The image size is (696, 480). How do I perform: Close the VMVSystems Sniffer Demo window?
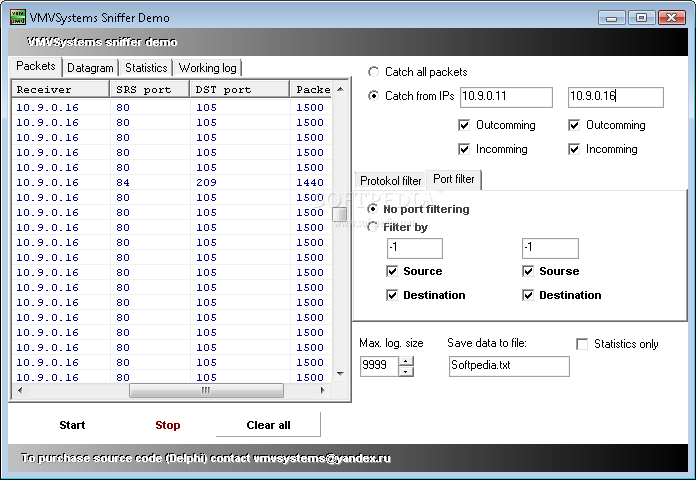point(672,18)
